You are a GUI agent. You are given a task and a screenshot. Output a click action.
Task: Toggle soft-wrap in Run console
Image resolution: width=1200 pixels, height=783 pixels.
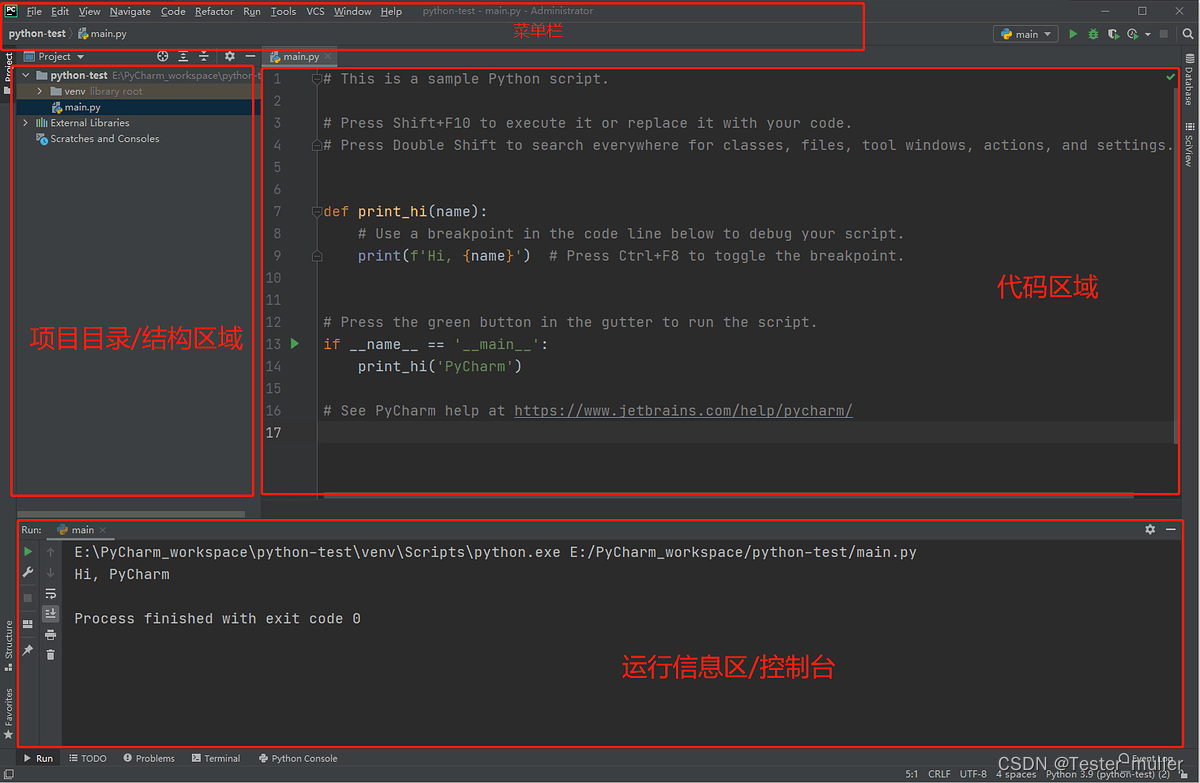pos(51,594)
